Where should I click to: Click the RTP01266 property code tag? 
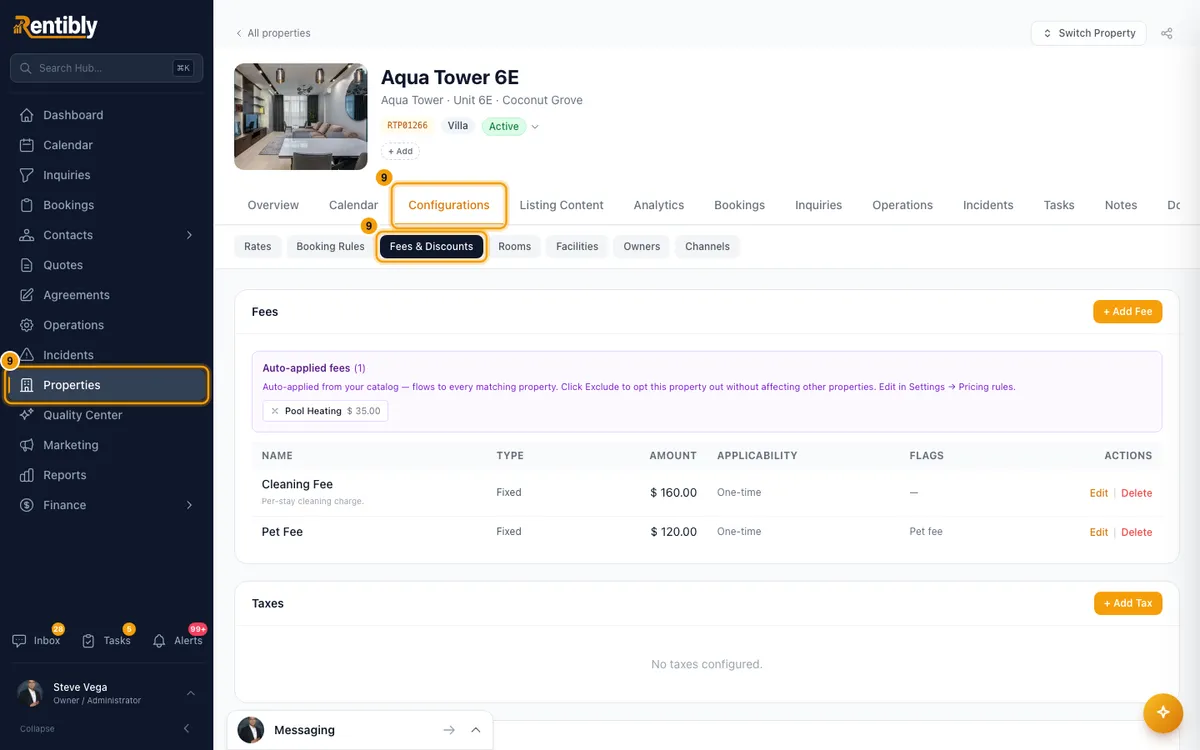click(407, 126)
